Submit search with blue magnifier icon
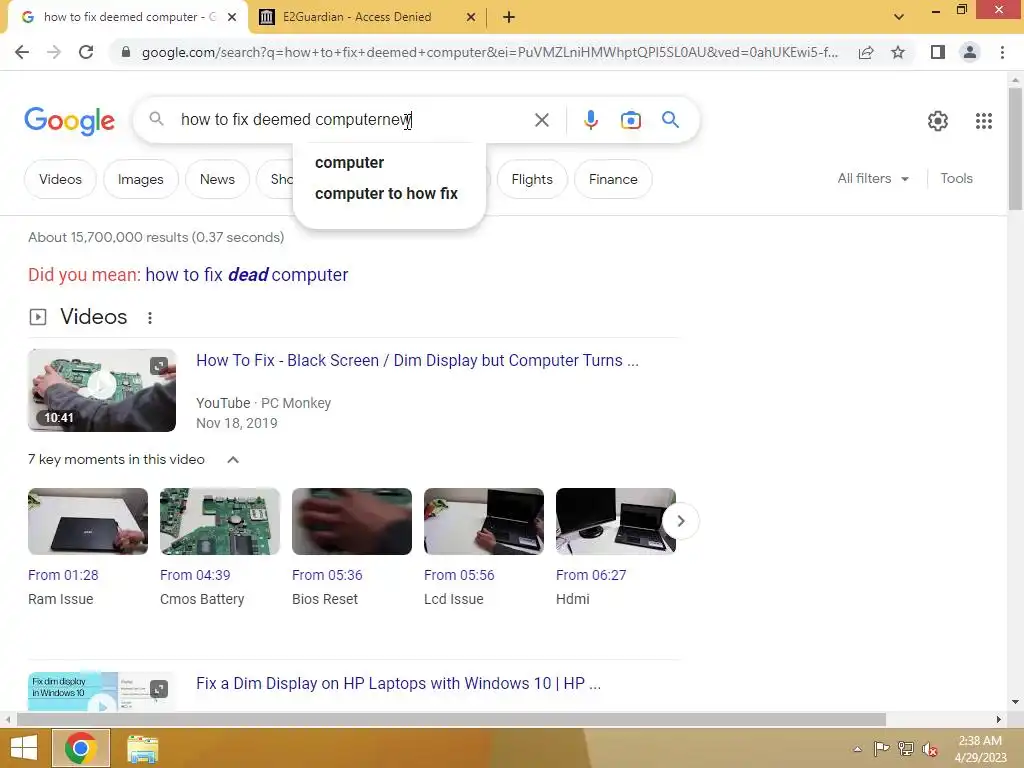The image size is (1024, 768). tap(670, 120)
